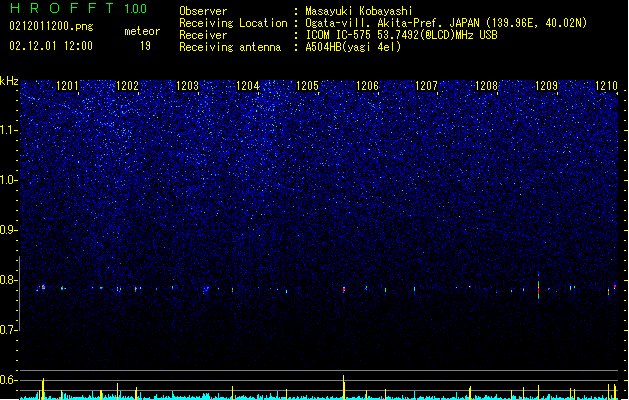Click the 1.1 kHz axis tick label
The image size is (629, 400).
8,130
